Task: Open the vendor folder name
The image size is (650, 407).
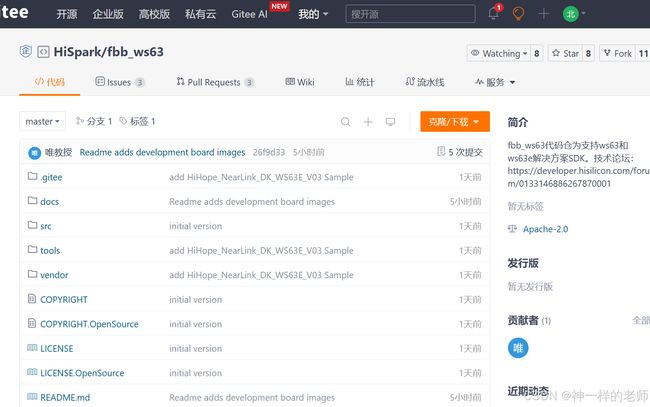Action: [x=54, y=275]
